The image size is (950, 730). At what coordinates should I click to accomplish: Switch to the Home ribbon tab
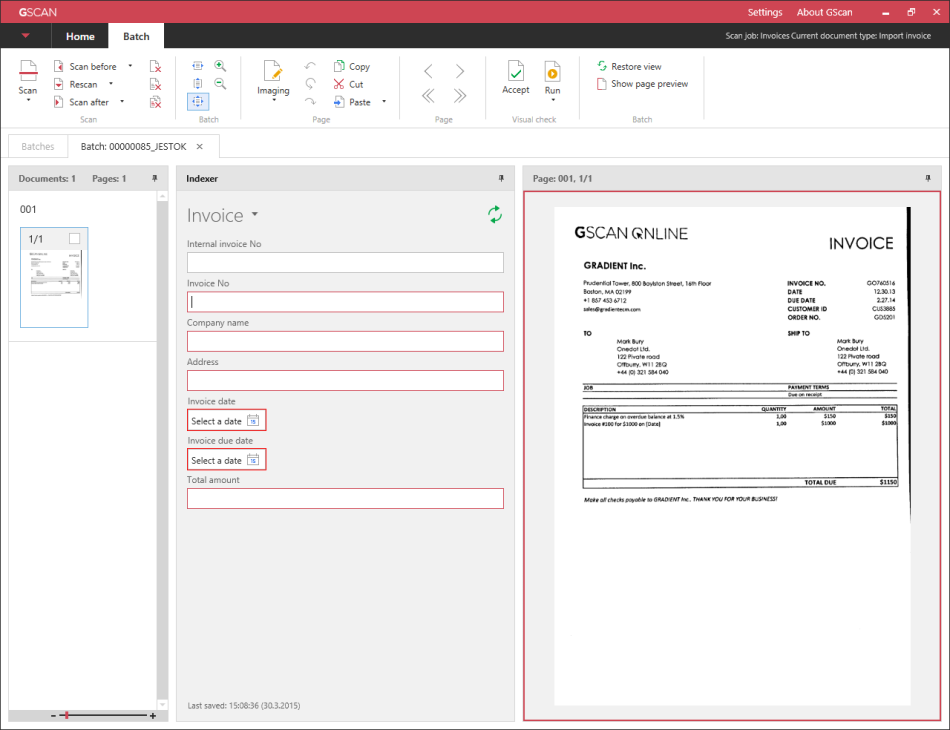click(80, 37)
